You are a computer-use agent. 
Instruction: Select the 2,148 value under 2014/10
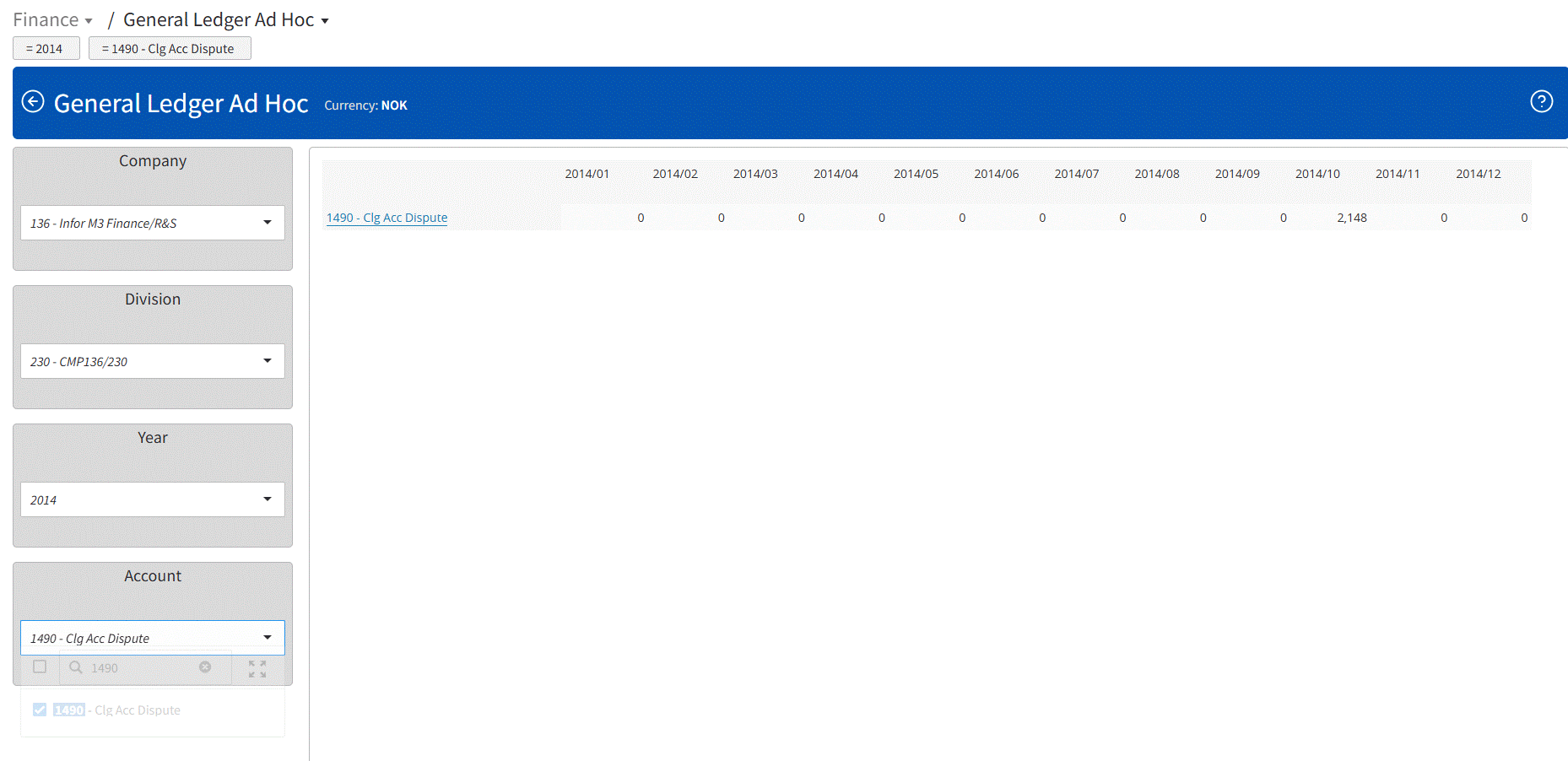coord(1352,218)
